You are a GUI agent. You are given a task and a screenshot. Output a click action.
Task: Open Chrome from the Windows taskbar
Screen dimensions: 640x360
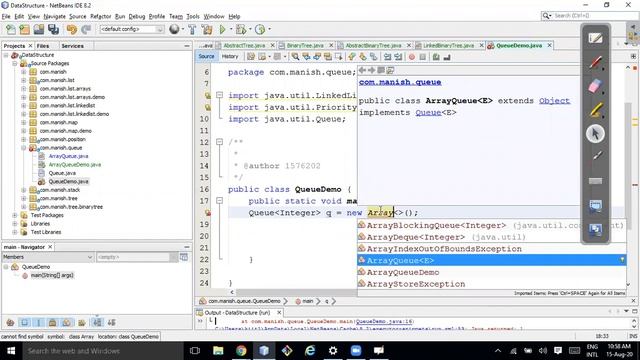(x=241, y=351)
